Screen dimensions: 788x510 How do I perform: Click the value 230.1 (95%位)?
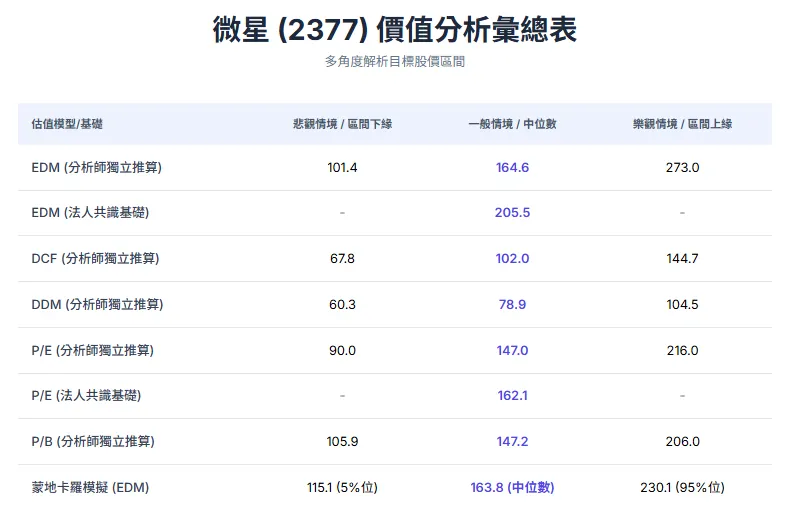tap(682, 487)
